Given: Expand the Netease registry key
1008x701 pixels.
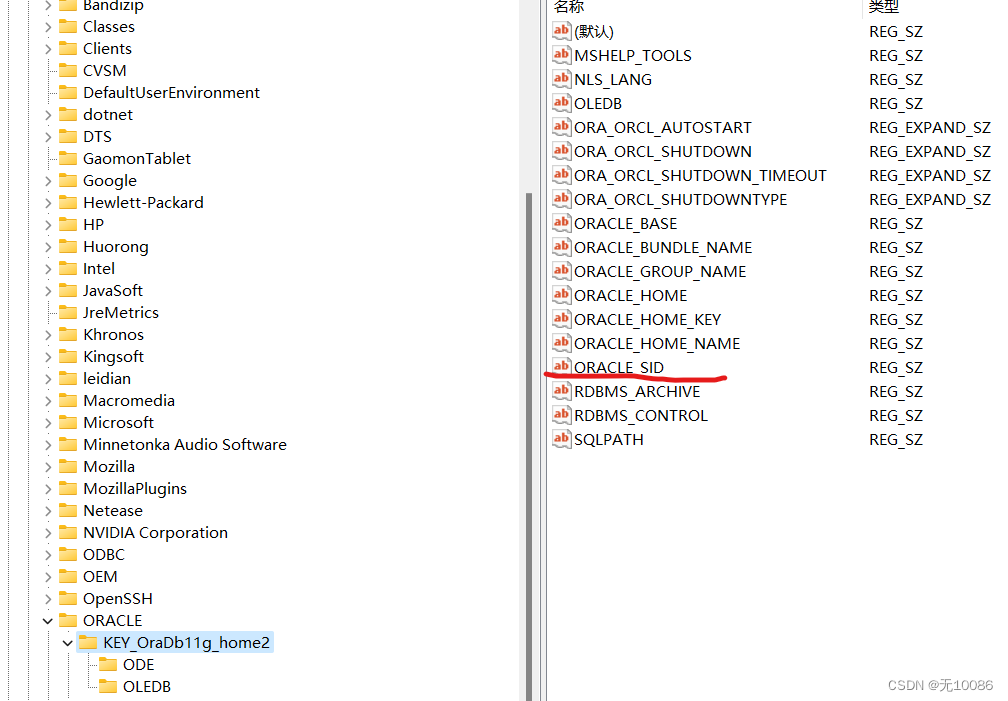Looking at the screenshot, I should pos(48,511).
